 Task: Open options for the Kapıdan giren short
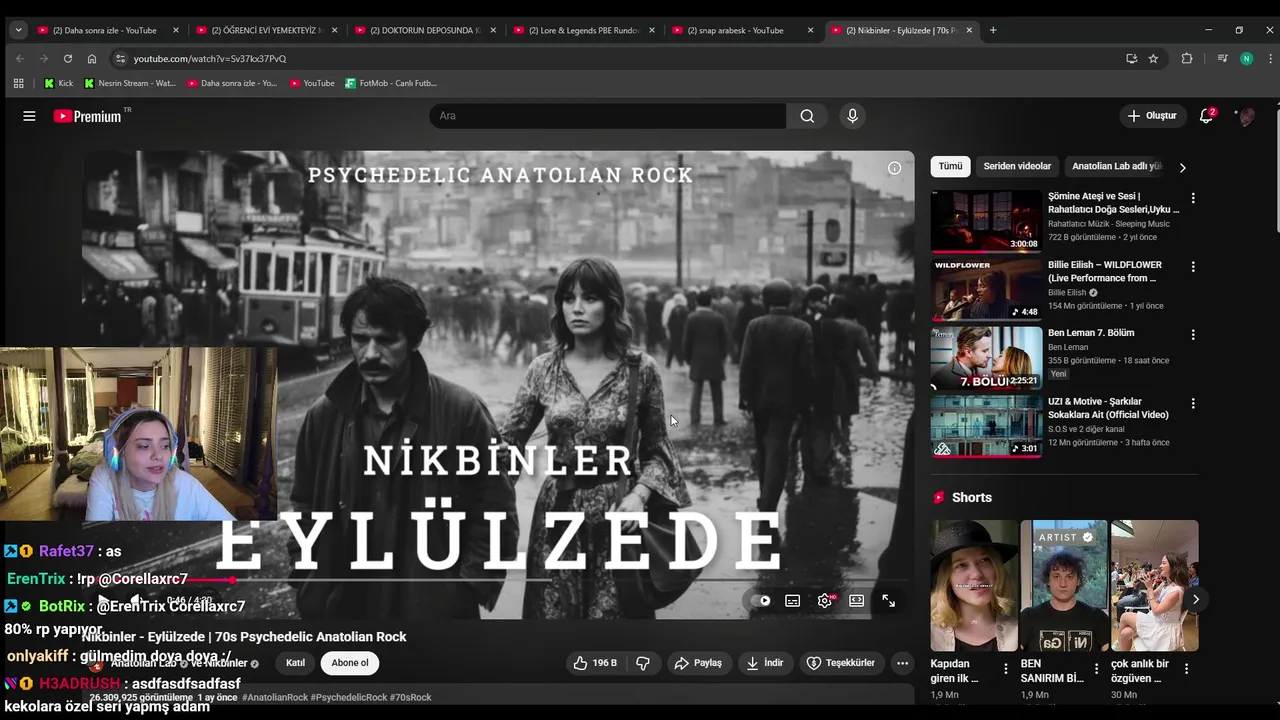pos(1006,668)
